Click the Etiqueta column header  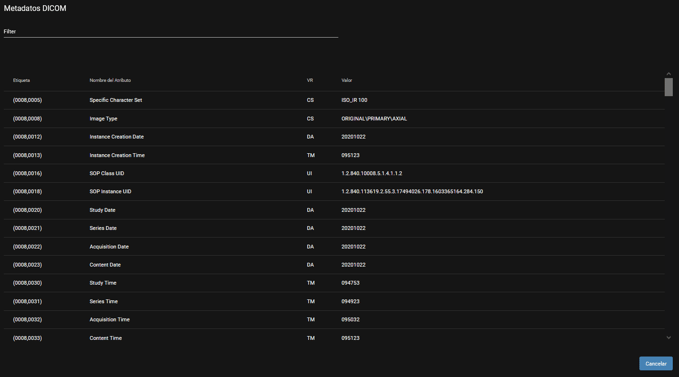[21, 81]
